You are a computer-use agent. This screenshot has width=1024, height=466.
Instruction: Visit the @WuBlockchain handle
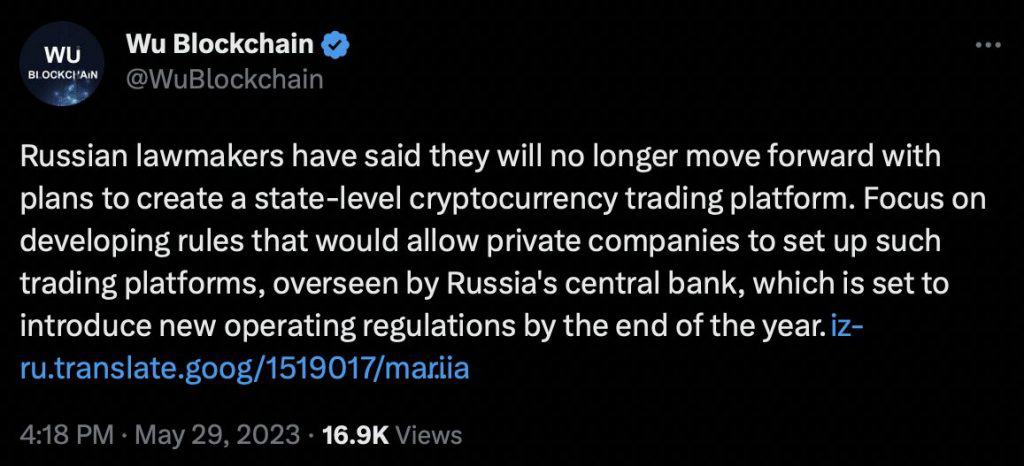point(223,79)
